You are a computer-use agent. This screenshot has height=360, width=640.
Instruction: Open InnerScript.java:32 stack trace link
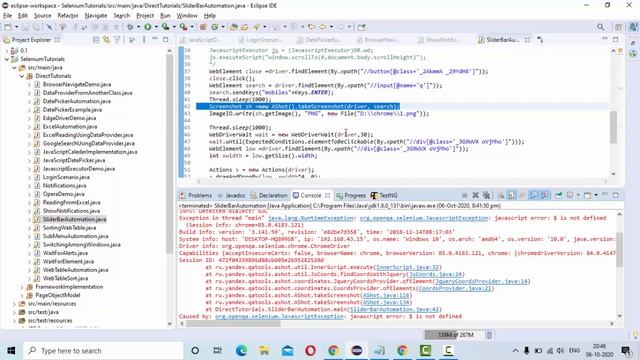pos(408,267)
